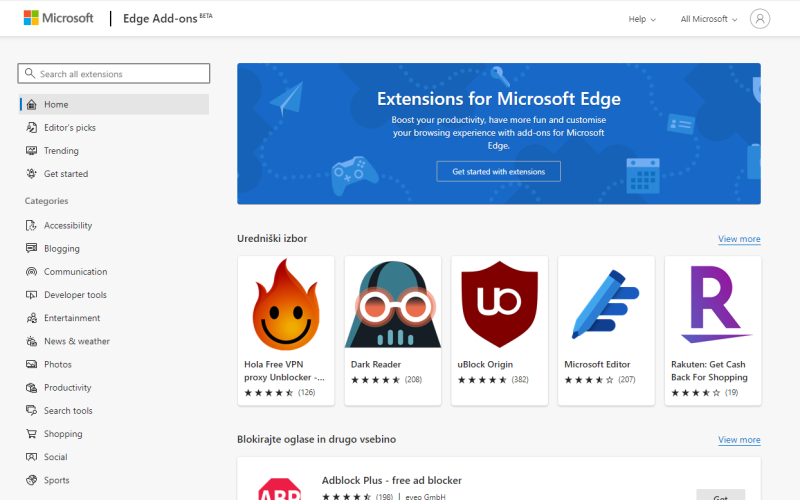Open Hola Free VPN proxy Unblocker title
Screen dimensions: 800x500
pos(284,371)
